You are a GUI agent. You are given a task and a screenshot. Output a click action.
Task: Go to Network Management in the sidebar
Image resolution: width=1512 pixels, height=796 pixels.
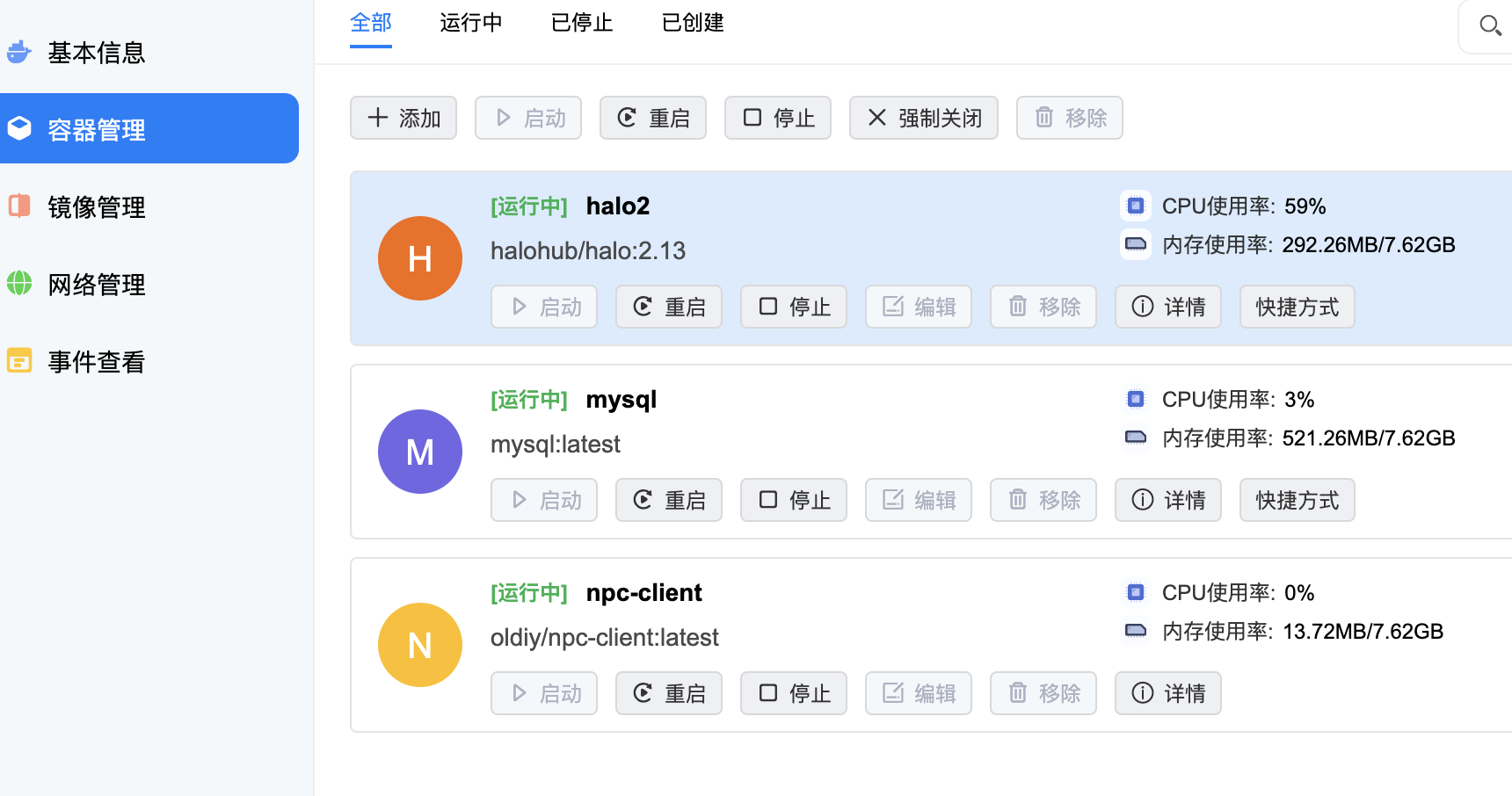pos(96,285)
